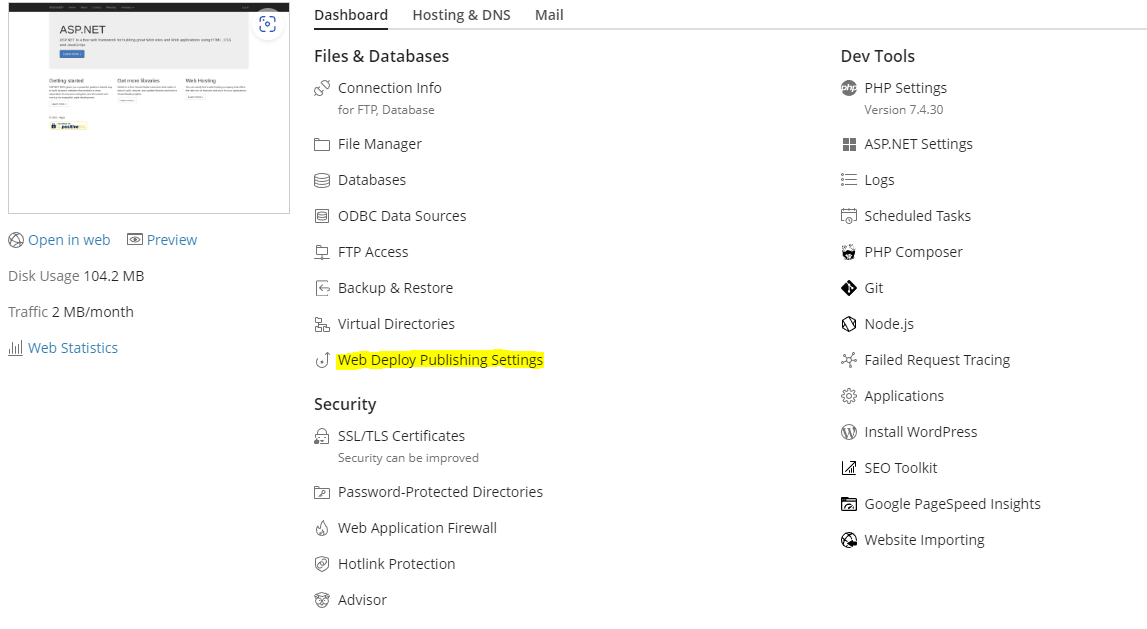Open Web Deploy Publishing Settings
Screen dimensions: 1147x629
click(x=440, y=360)
